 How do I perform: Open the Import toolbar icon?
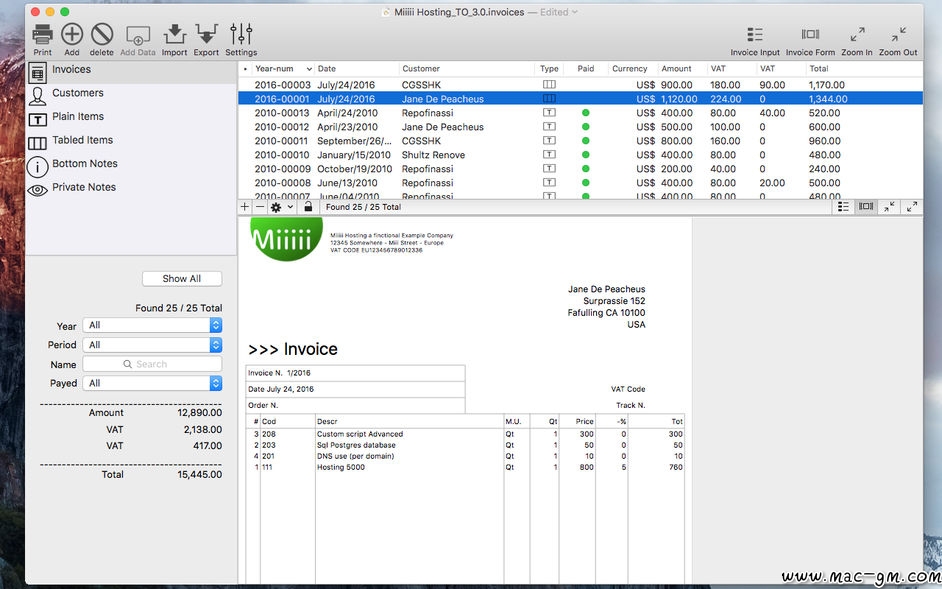point(174,34)
